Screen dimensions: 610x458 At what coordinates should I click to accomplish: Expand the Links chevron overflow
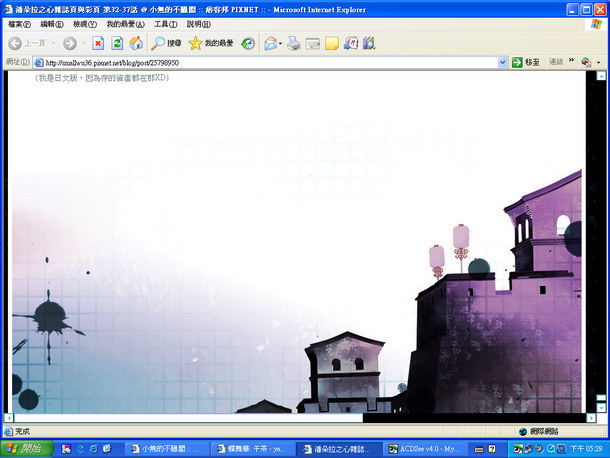[571, 60]
